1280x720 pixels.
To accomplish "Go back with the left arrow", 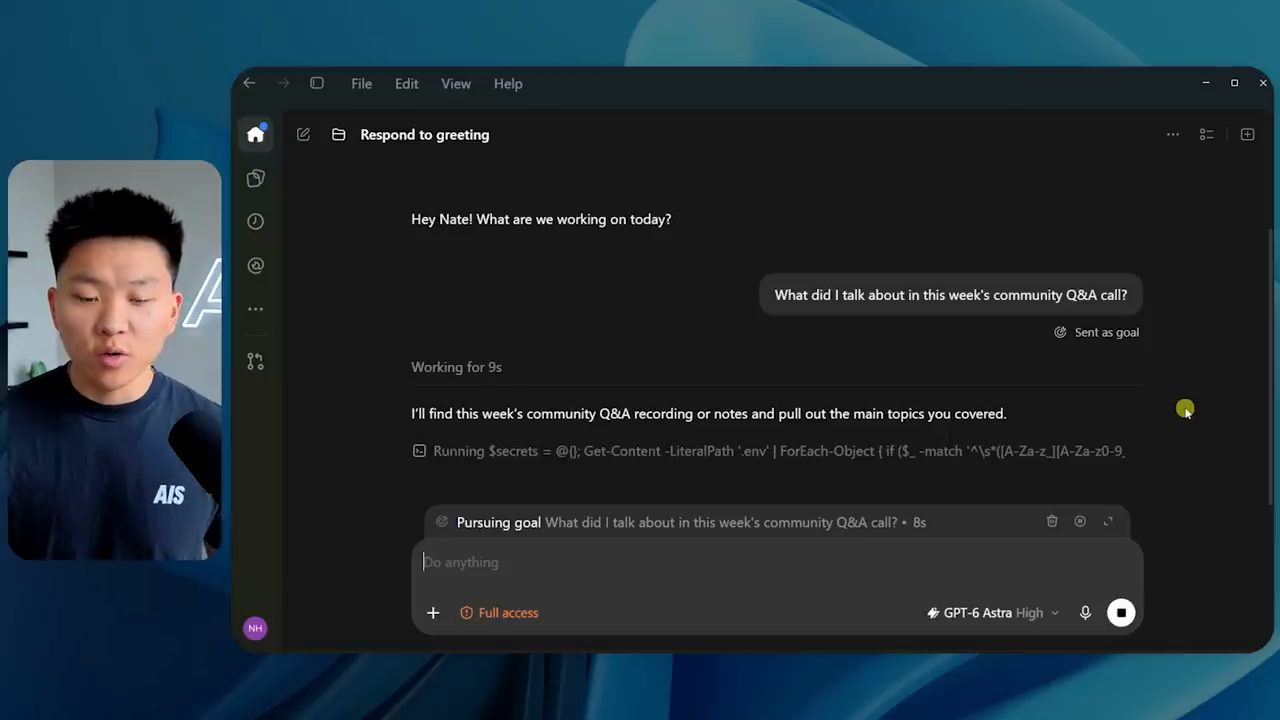I will (x=250, y=83).
